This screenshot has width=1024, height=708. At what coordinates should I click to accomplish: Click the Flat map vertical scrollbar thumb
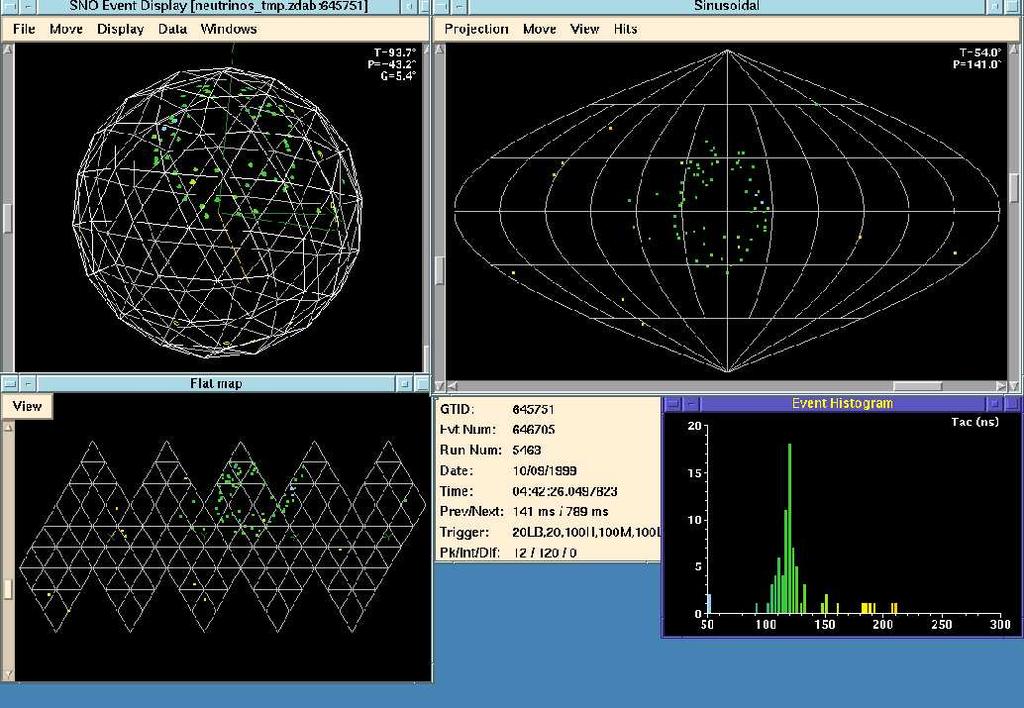[8, 588]
